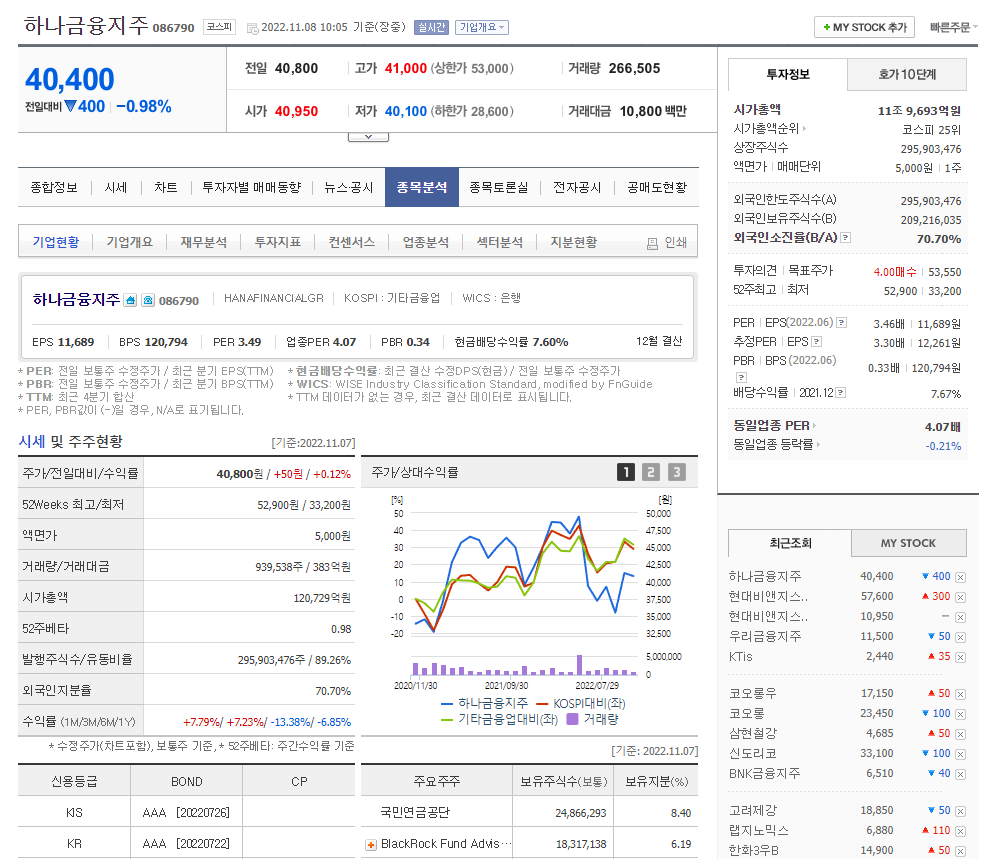The image size is (985, 859).
Task: Open the 종목토론실 tab
Action: coord(499,187)
